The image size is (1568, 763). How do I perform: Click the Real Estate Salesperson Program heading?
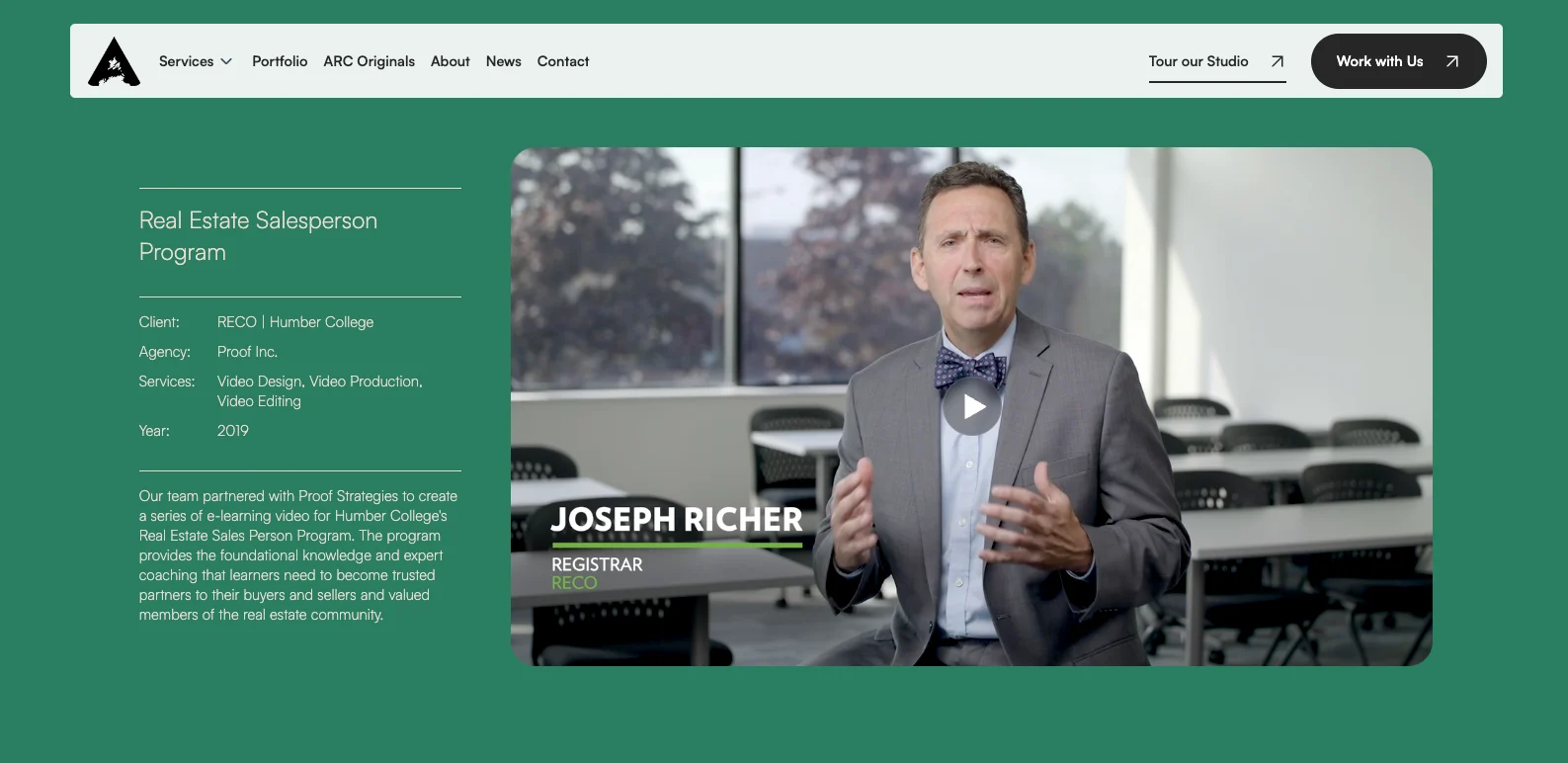258,236
